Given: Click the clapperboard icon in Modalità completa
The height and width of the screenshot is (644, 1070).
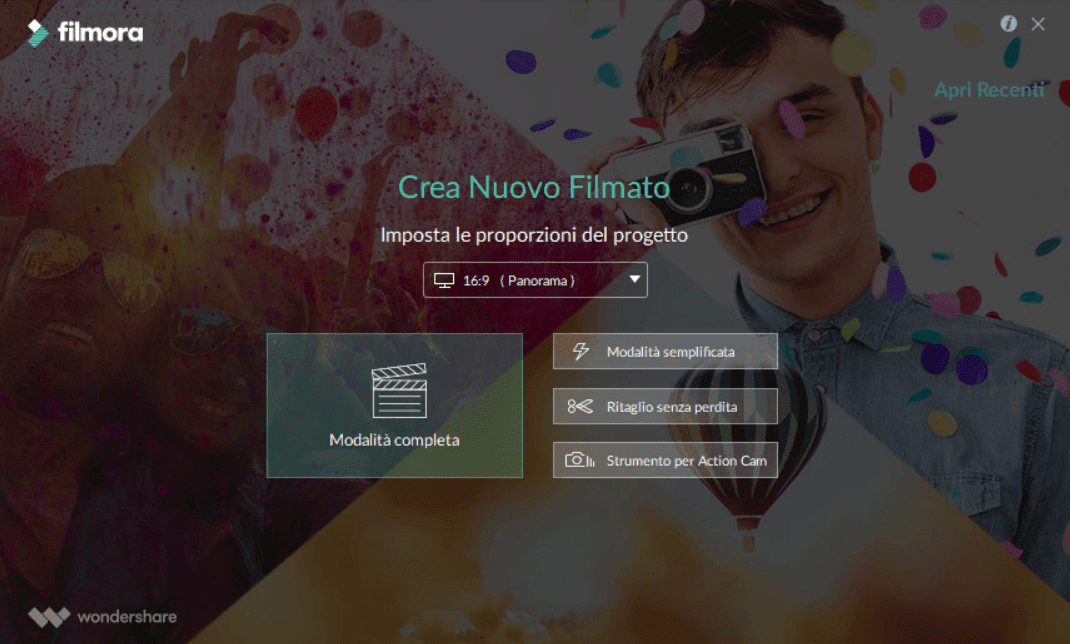Looking at the screenshot, I should [399, 390].
